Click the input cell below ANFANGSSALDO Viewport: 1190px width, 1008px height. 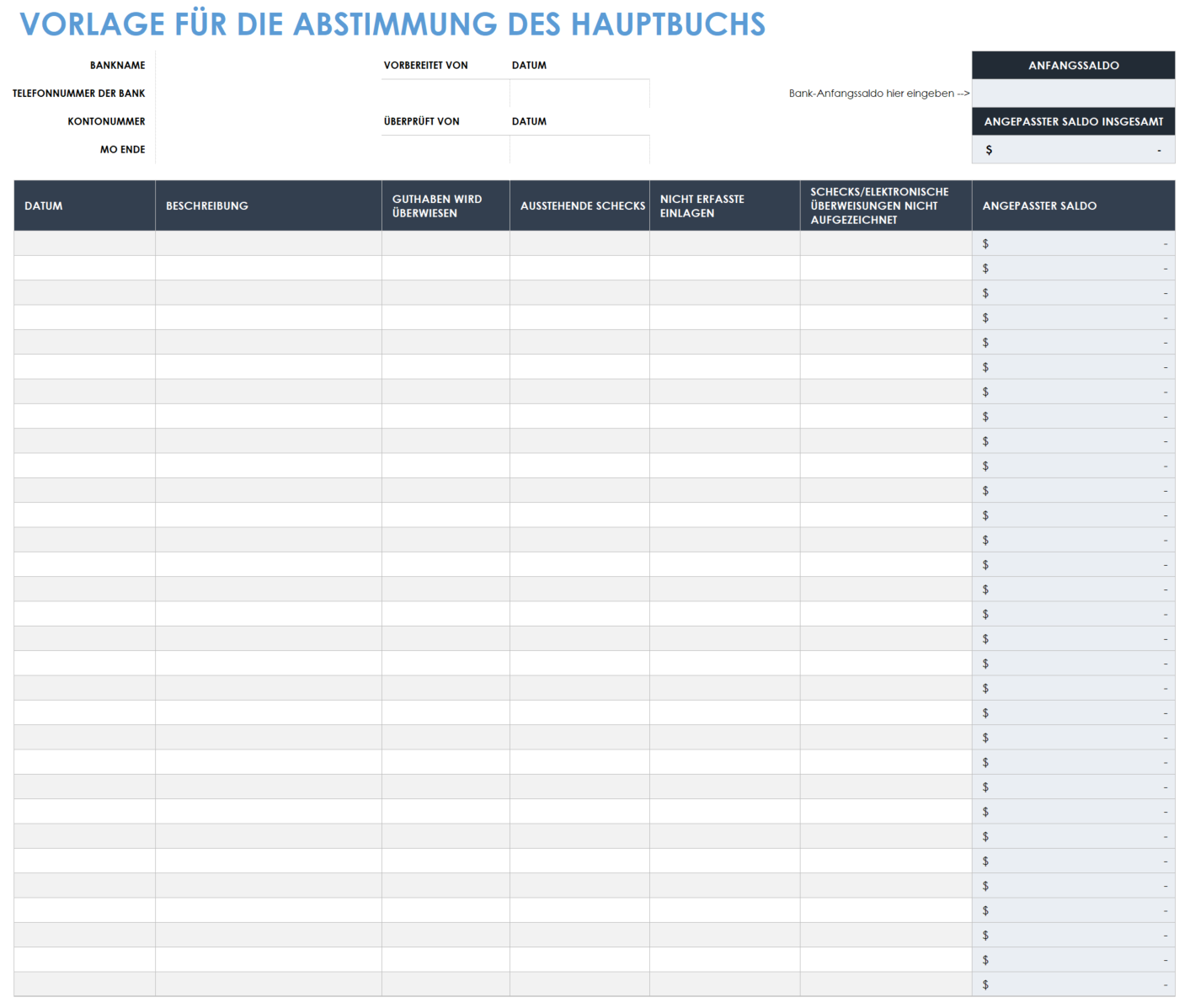[x=1073, y=93]
